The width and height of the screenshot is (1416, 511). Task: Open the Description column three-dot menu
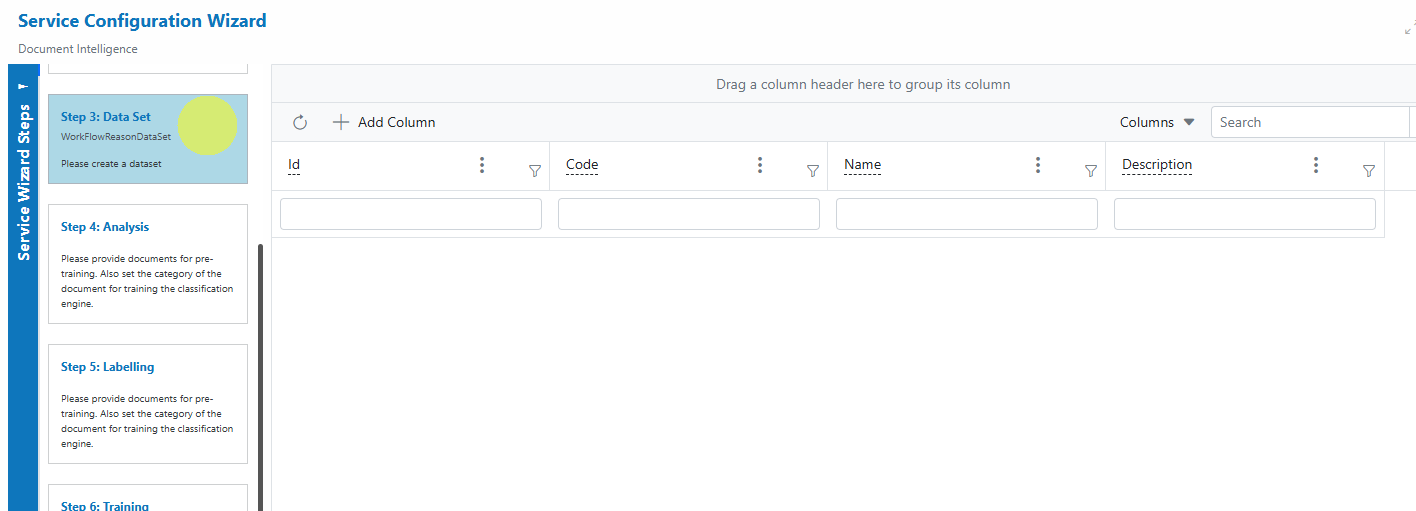pos(1316,165)
